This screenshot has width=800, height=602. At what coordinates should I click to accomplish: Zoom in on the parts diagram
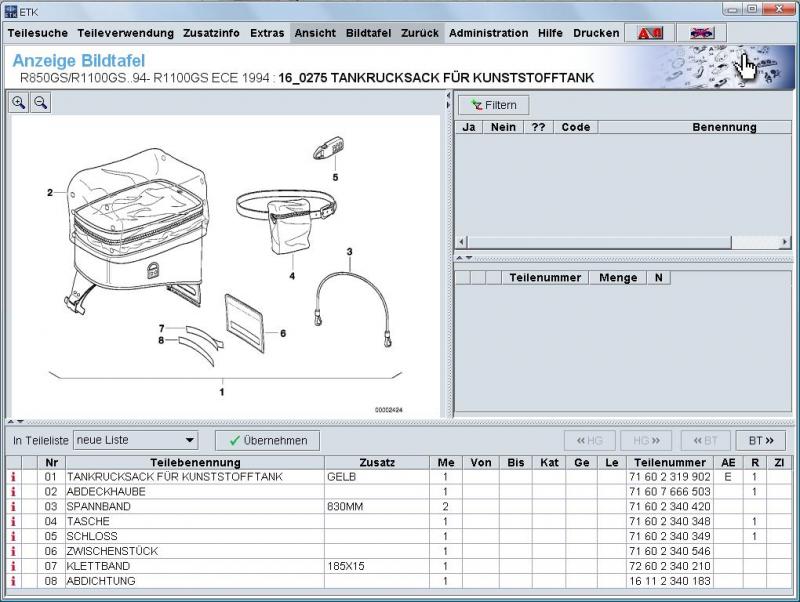pyautogui.click(x=19, y=103)
